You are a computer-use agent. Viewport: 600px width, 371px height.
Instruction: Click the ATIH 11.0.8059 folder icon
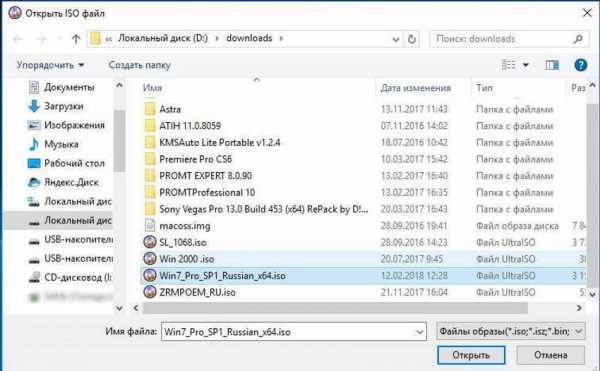150,125
